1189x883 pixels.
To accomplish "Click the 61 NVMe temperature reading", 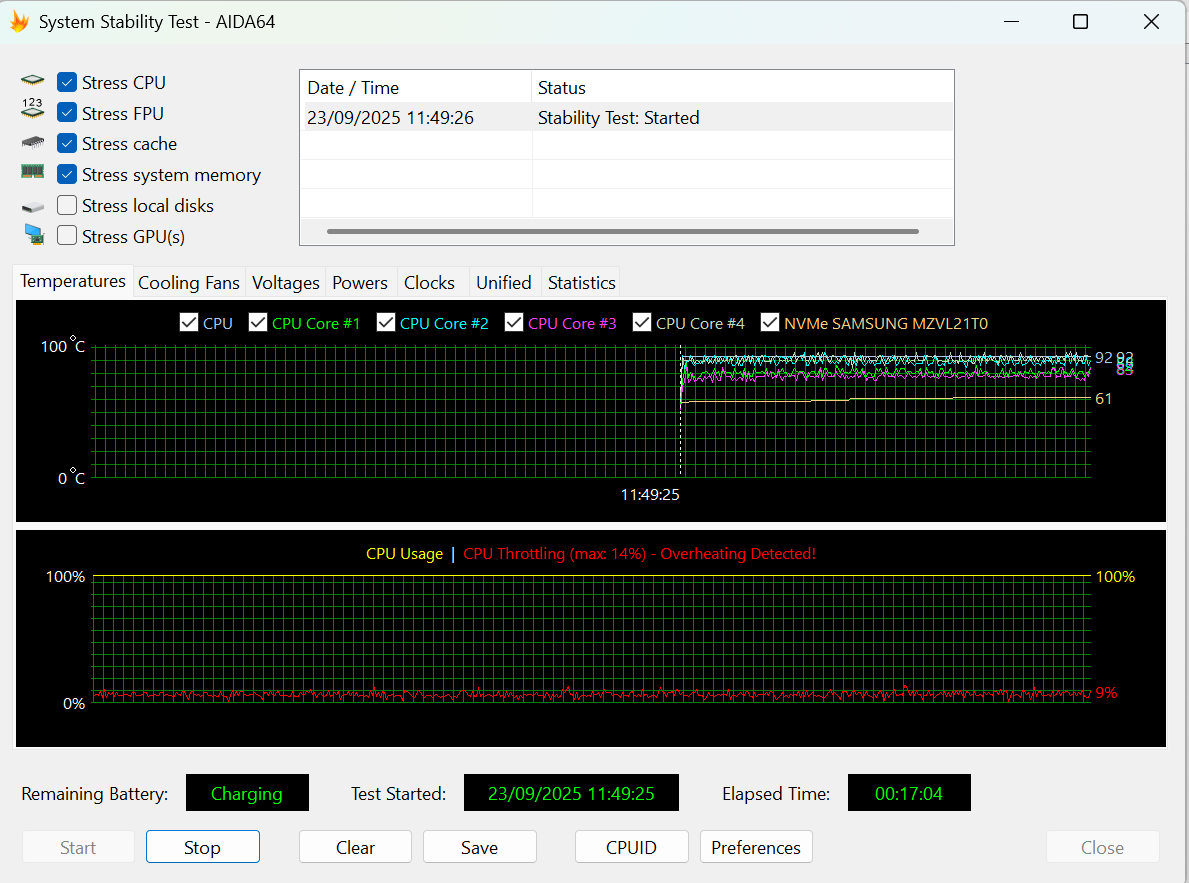I will pos(1103,399).
